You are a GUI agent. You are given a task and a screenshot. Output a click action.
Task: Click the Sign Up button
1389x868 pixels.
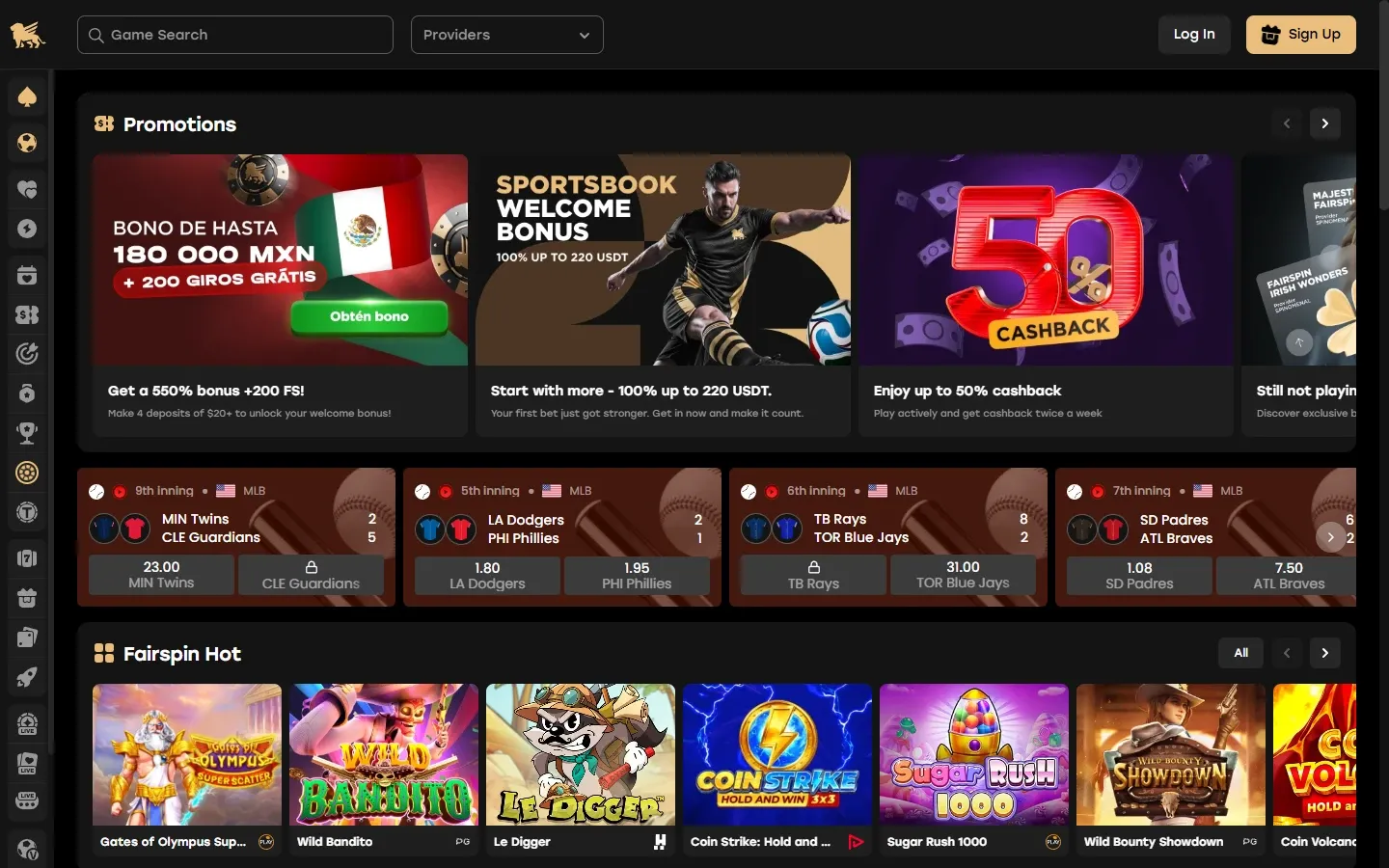click(1300, 34)
